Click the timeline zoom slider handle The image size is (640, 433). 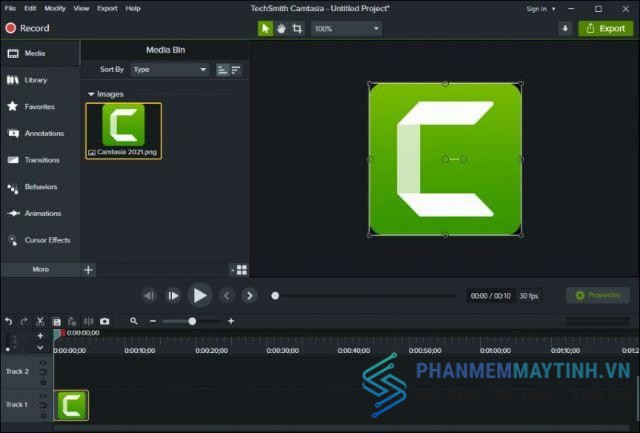click(x=192, y=321)
